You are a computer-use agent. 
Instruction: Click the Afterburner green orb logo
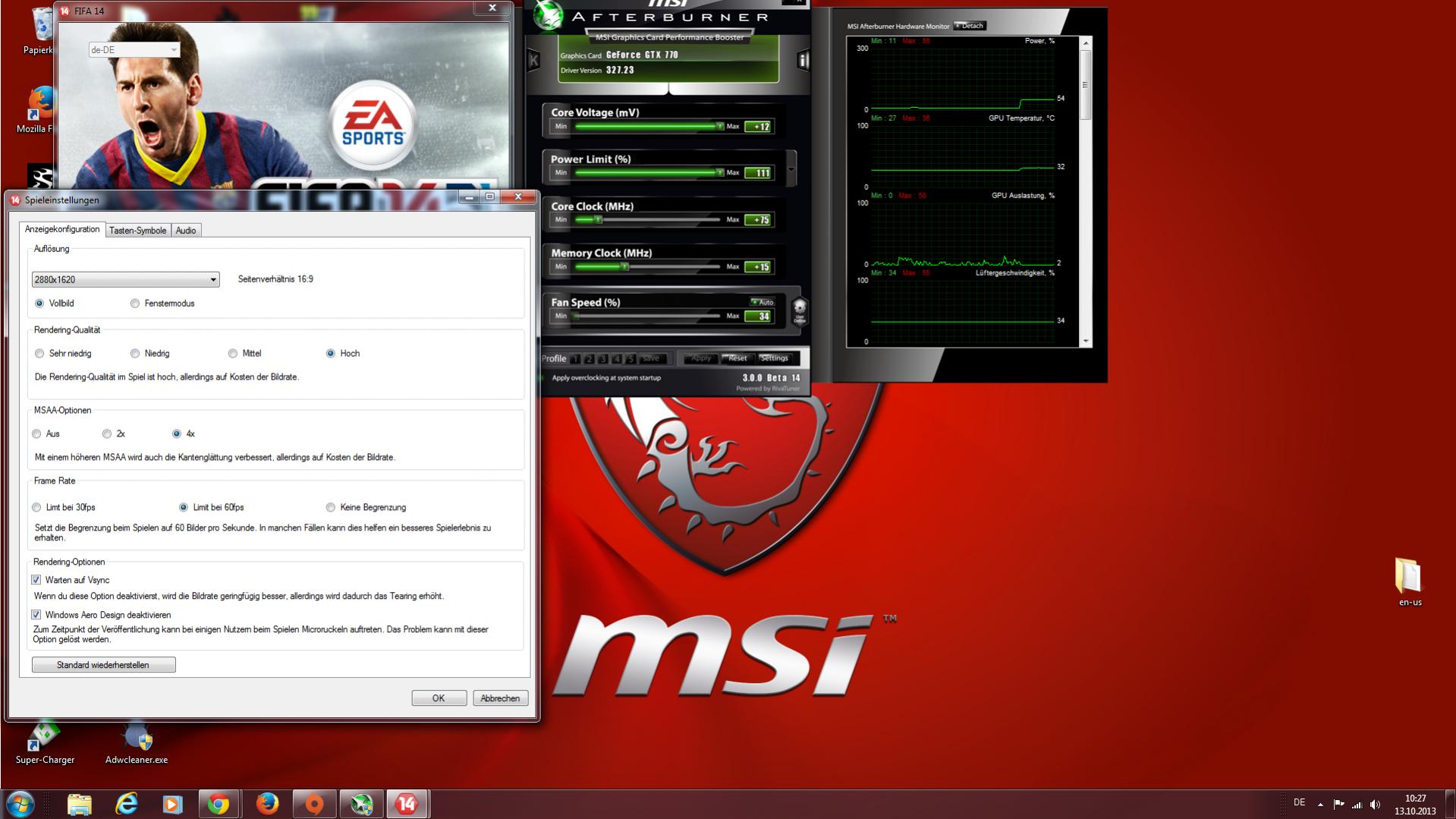[548, 17]
